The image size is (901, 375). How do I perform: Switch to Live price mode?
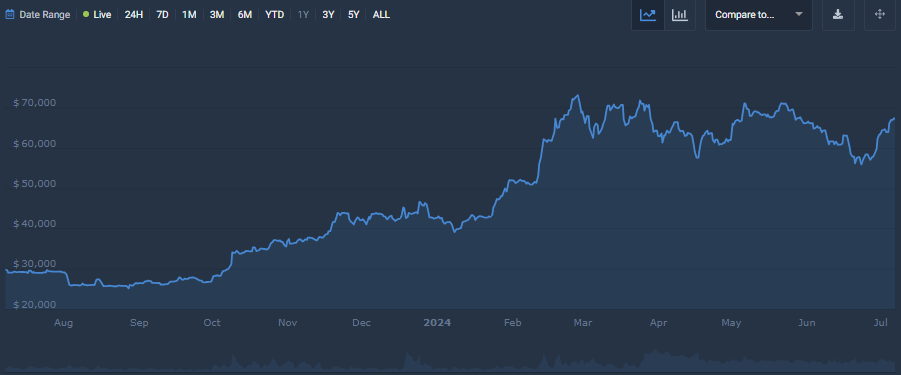(97, 14)
